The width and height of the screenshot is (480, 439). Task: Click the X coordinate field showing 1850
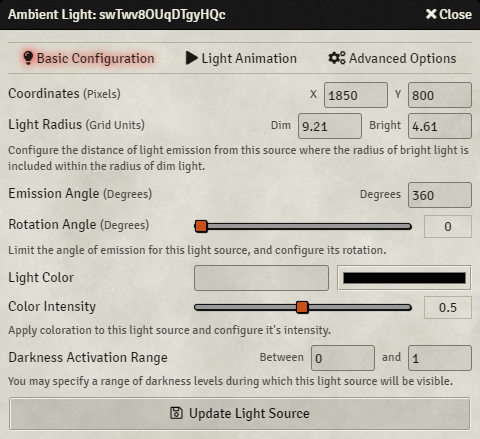(x=356, y=95)
